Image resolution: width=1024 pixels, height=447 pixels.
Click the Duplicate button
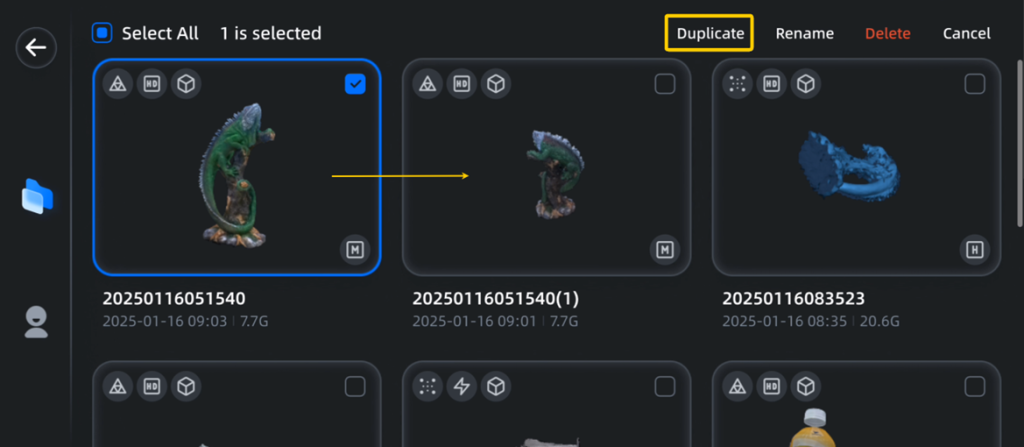tap(710, 33)
